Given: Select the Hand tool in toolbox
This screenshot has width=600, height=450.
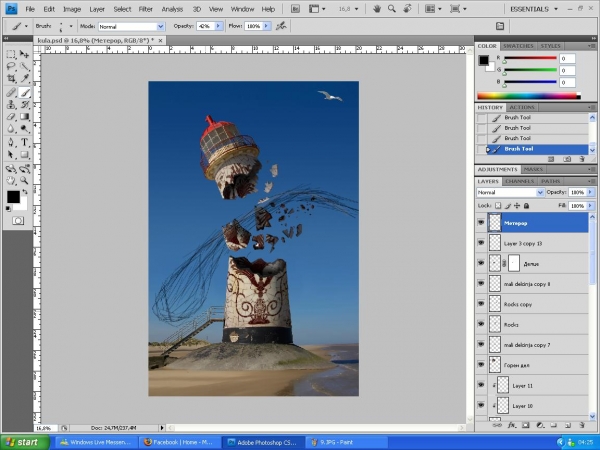Looking at the screenshot, I should point(11,181).
